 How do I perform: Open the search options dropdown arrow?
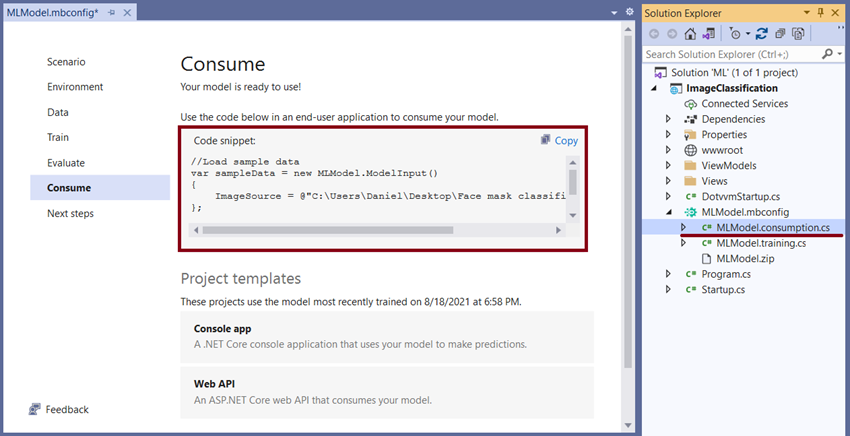click(x=840, y=54)
